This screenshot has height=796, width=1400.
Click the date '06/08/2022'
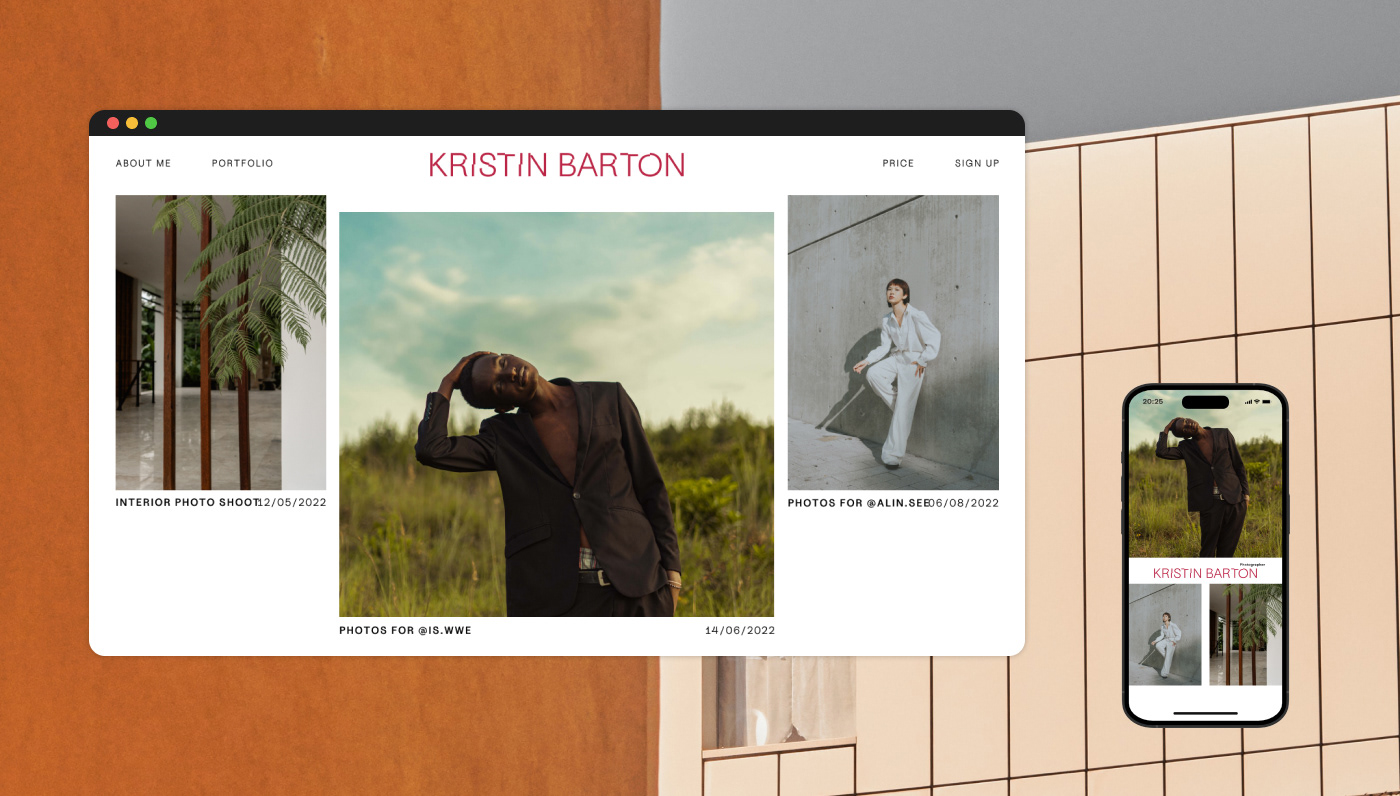[x=964, y=502]
